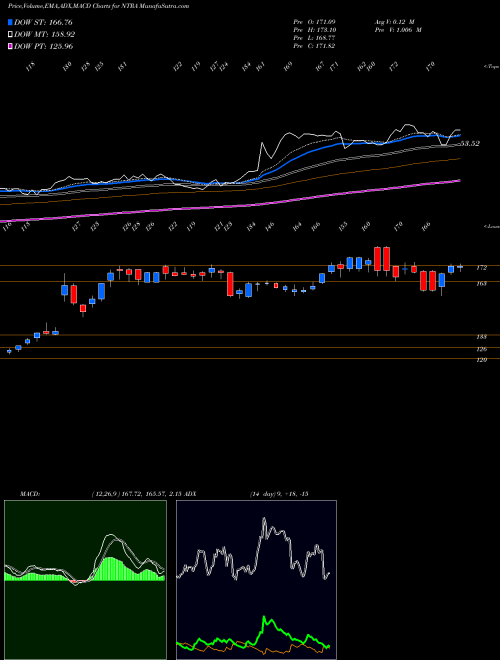
Task: Click the rightmost candlestick in price chart
Action: (x=460, y=267)
